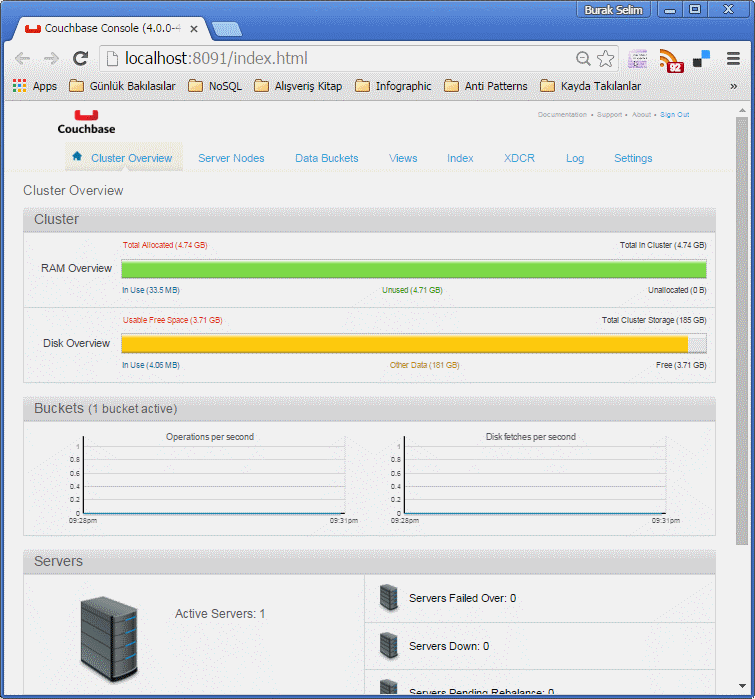The width and height of the screenshot is (755, 699).
Task: Bookmark this page with the star icon
Action: [605, 59]
